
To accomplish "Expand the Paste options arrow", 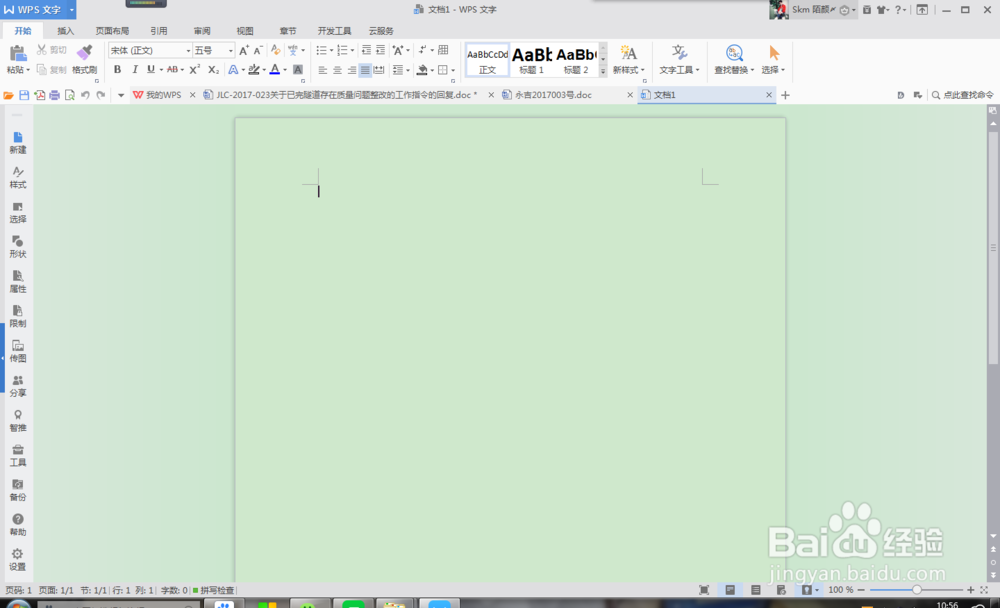I will [x=28, y=70].
